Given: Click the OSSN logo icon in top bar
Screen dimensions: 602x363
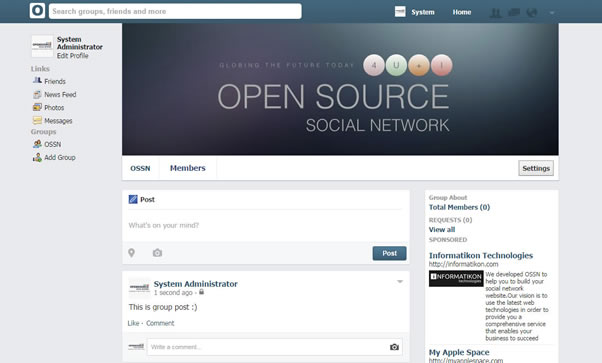Looking at the screenshot, I should (37, 11).
